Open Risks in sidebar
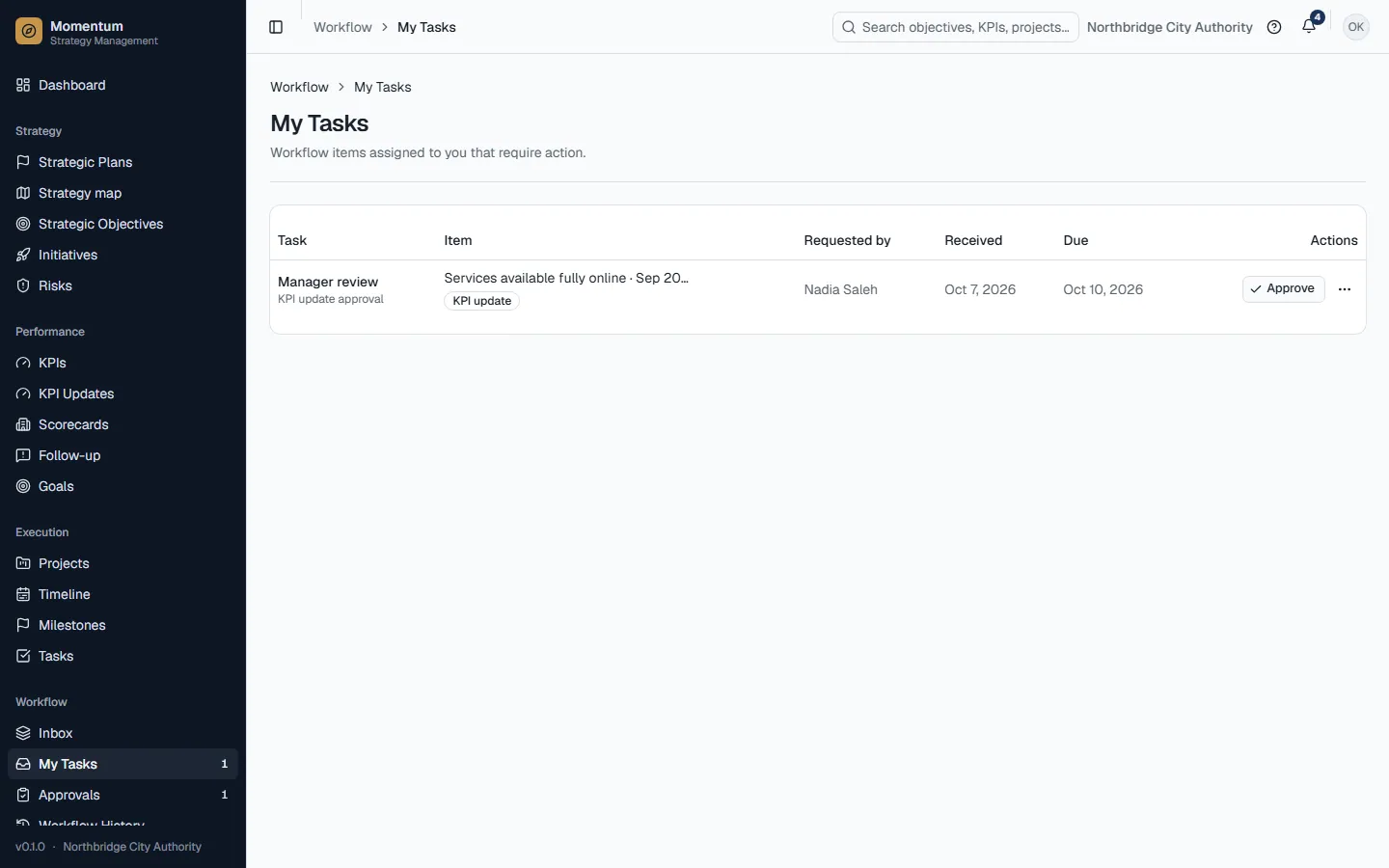The image size is (1389, 868). pyautogui.click(x=123, y=285)
